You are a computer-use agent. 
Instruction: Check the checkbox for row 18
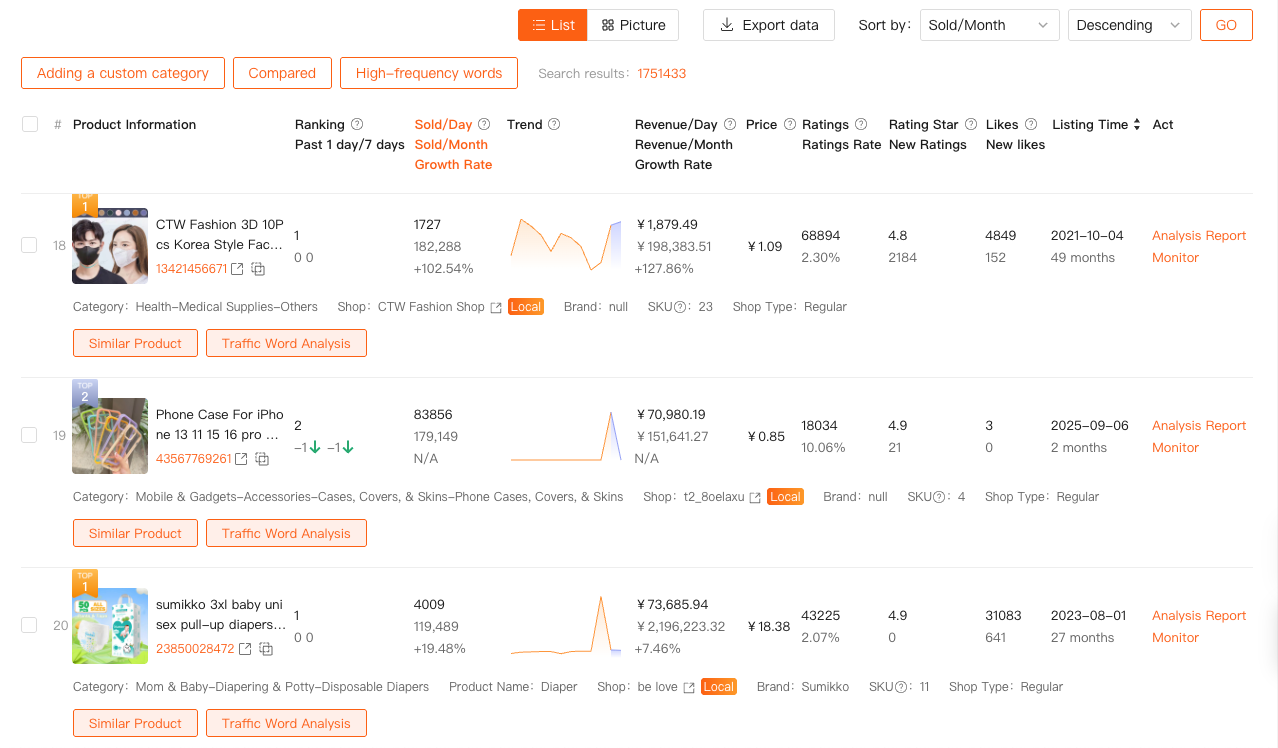[x=29, y=245]
